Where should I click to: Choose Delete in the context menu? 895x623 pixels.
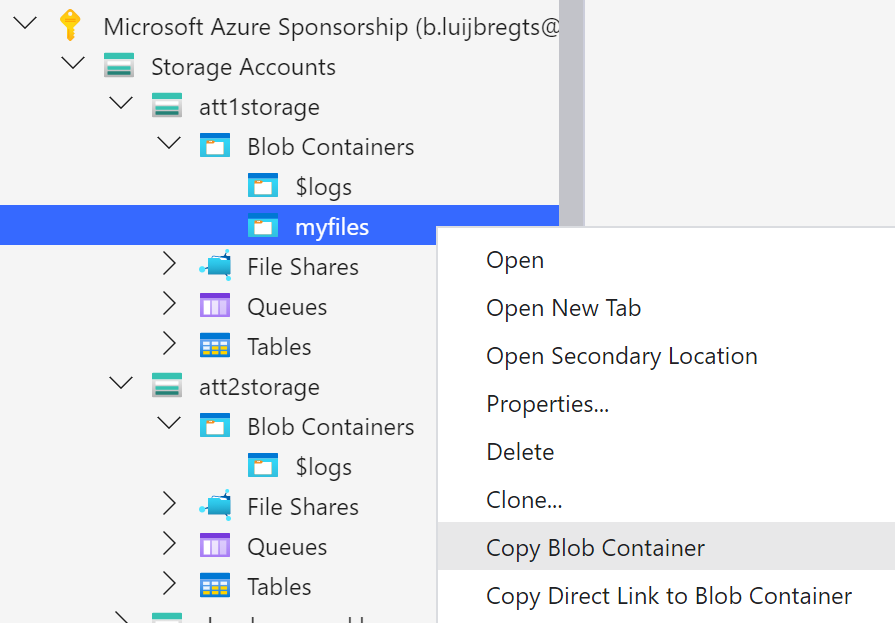520,452
